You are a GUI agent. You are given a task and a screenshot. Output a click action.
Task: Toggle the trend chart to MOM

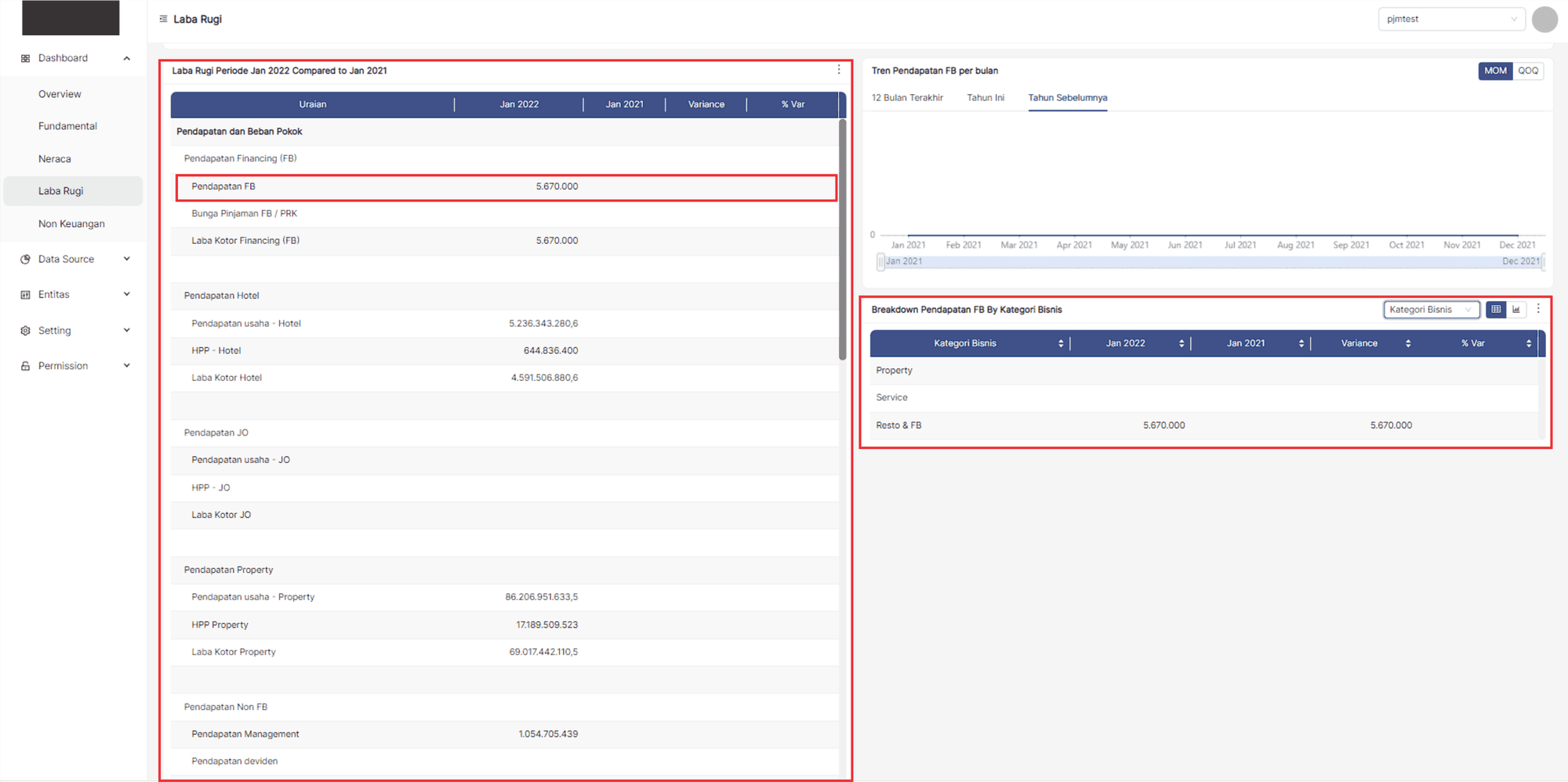click(x=1495, y=71)
